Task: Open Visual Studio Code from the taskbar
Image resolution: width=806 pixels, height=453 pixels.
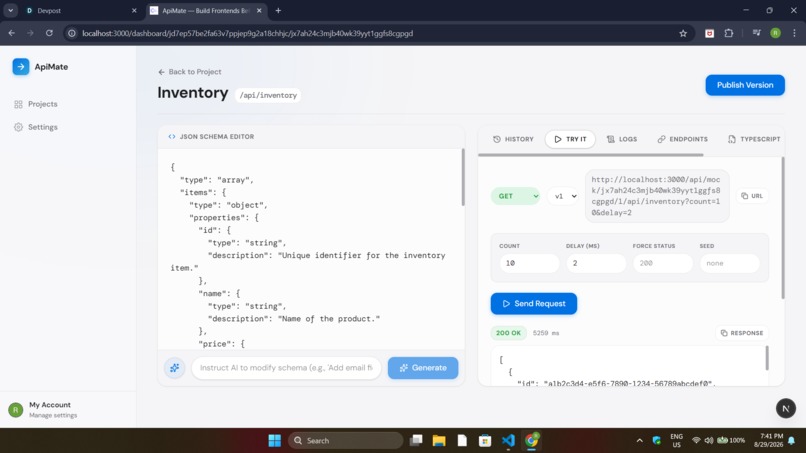Action: click(508, 441)
